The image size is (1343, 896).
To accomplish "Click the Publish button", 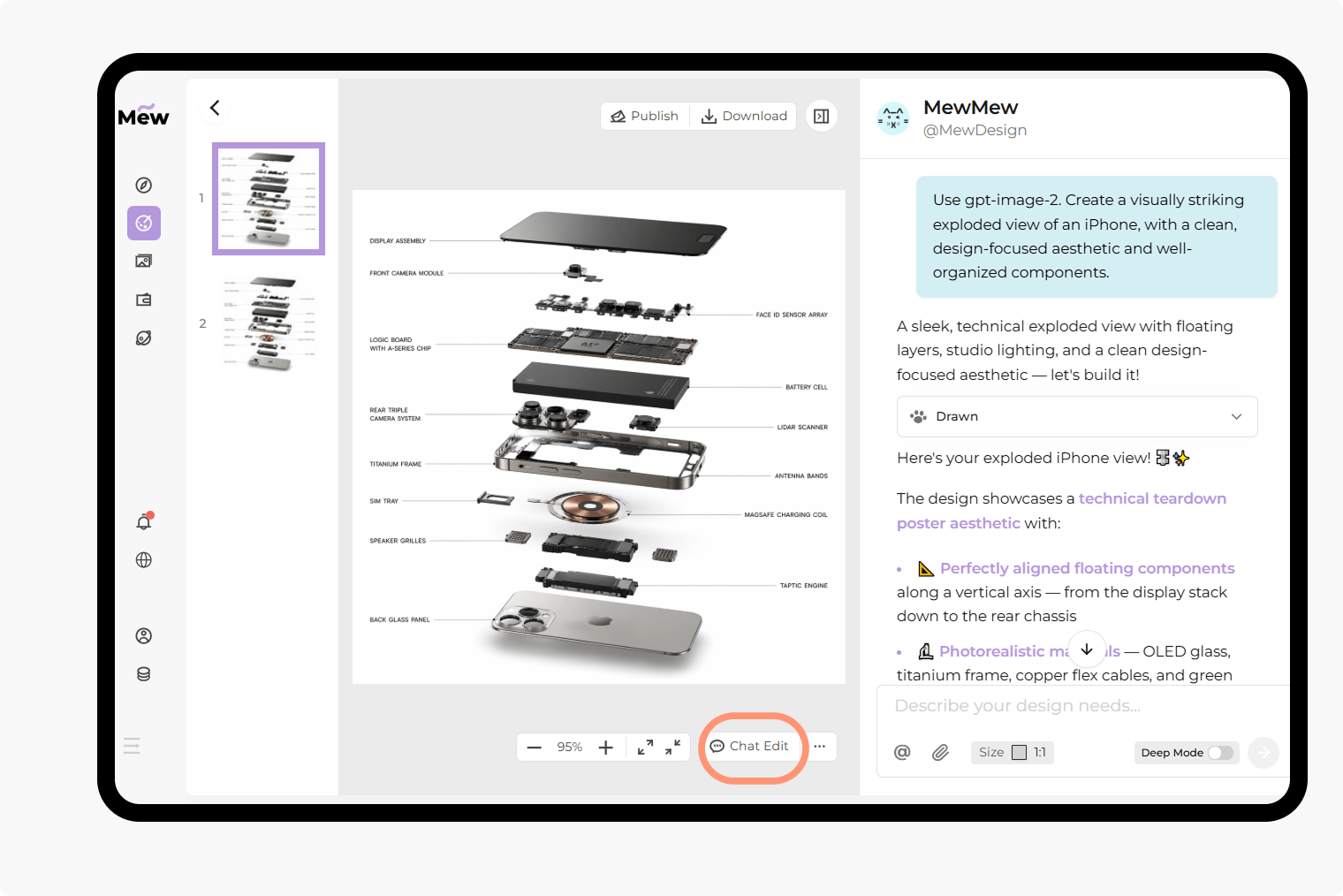I will point(645,116).
